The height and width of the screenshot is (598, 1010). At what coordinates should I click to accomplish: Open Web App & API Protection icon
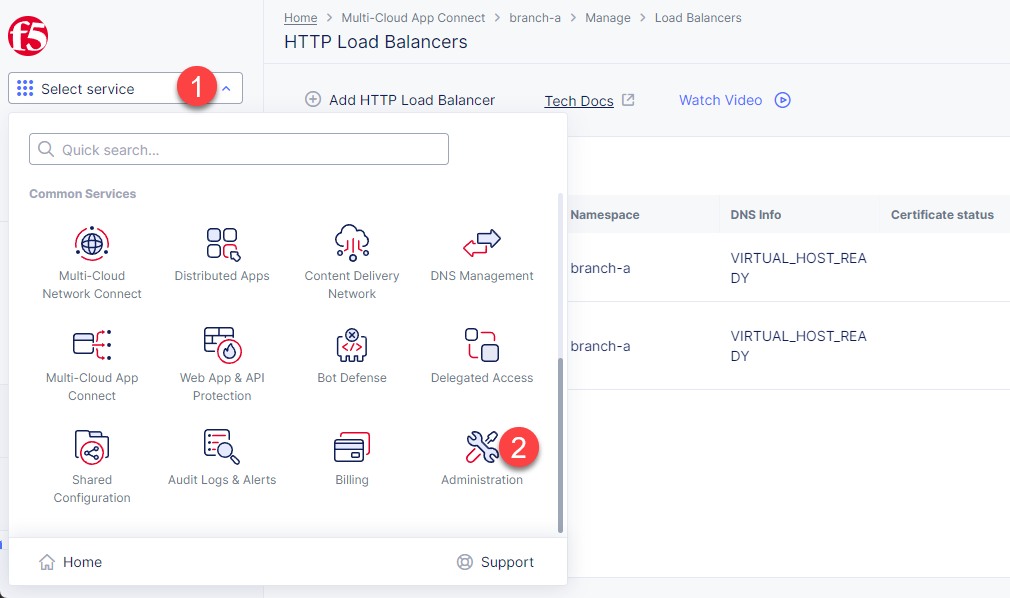(x=222, y=345)
